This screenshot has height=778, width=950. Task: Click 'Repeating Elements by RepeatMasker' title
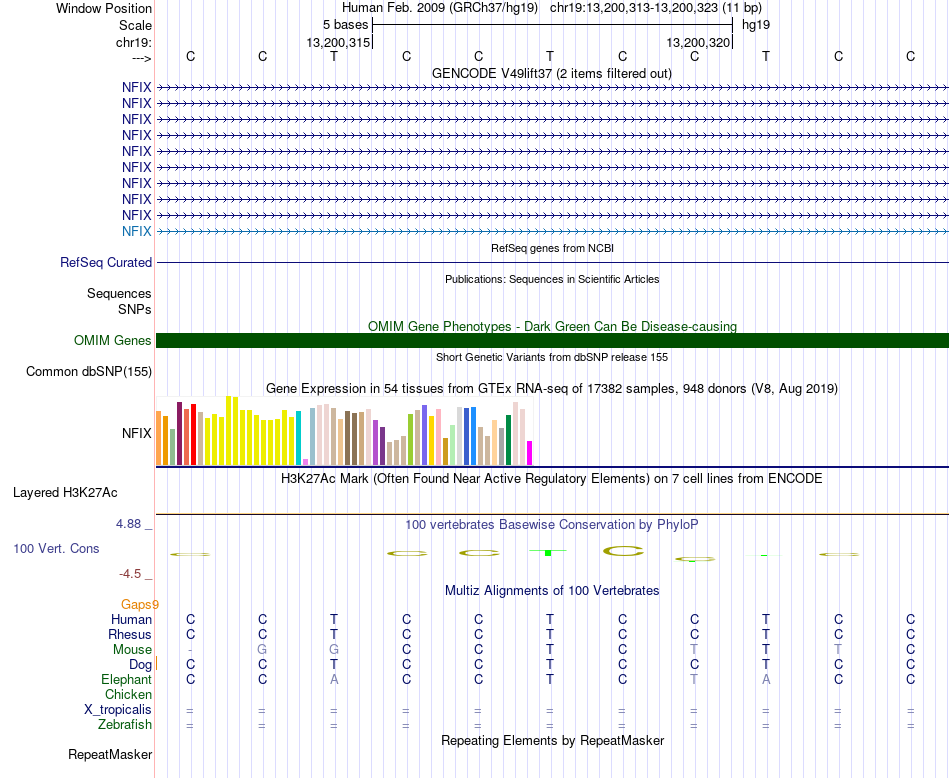pos(552,740)
